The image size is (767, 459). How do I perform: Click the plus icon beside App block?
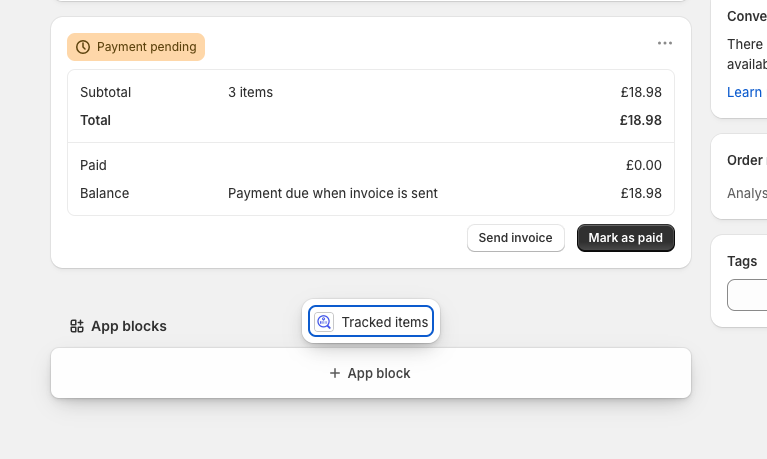pyautogui.click(x=335, y=373)
